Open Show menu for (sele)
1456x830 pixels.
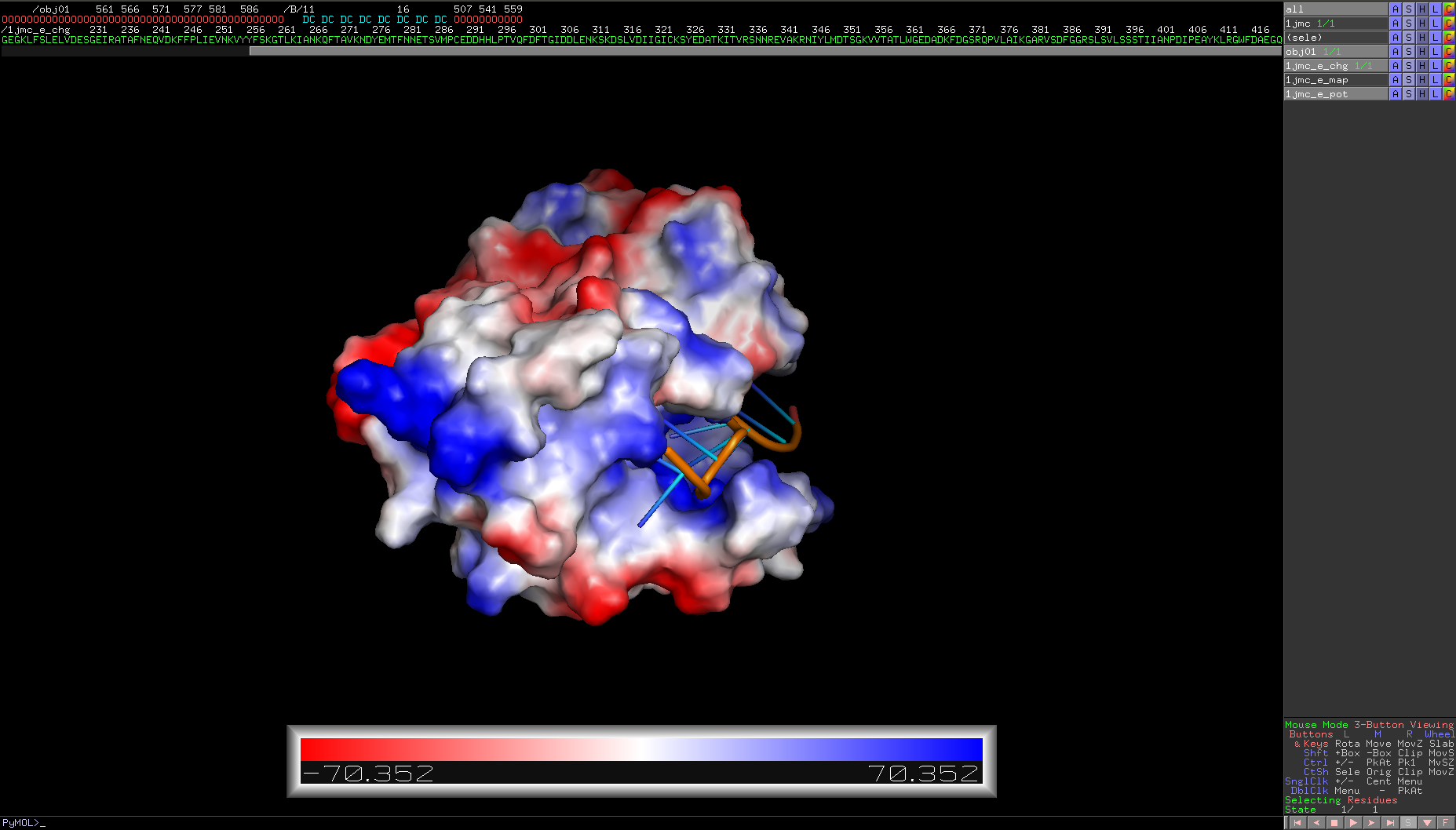click(x=1409, y=38)
